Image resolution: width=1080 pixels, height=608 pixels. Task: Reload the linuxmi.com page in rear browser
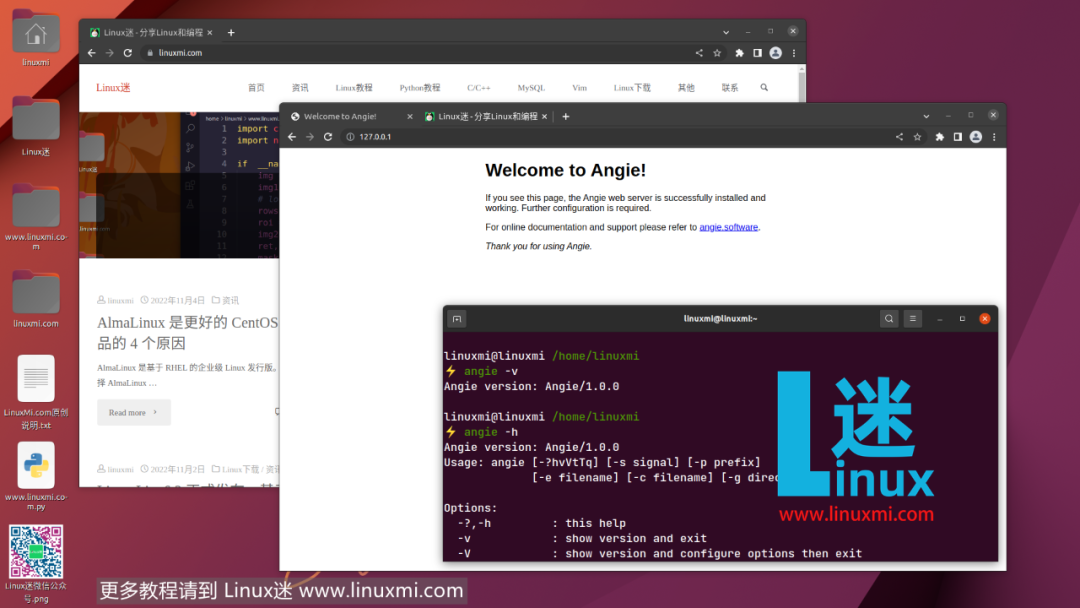[x=127, y=53]
